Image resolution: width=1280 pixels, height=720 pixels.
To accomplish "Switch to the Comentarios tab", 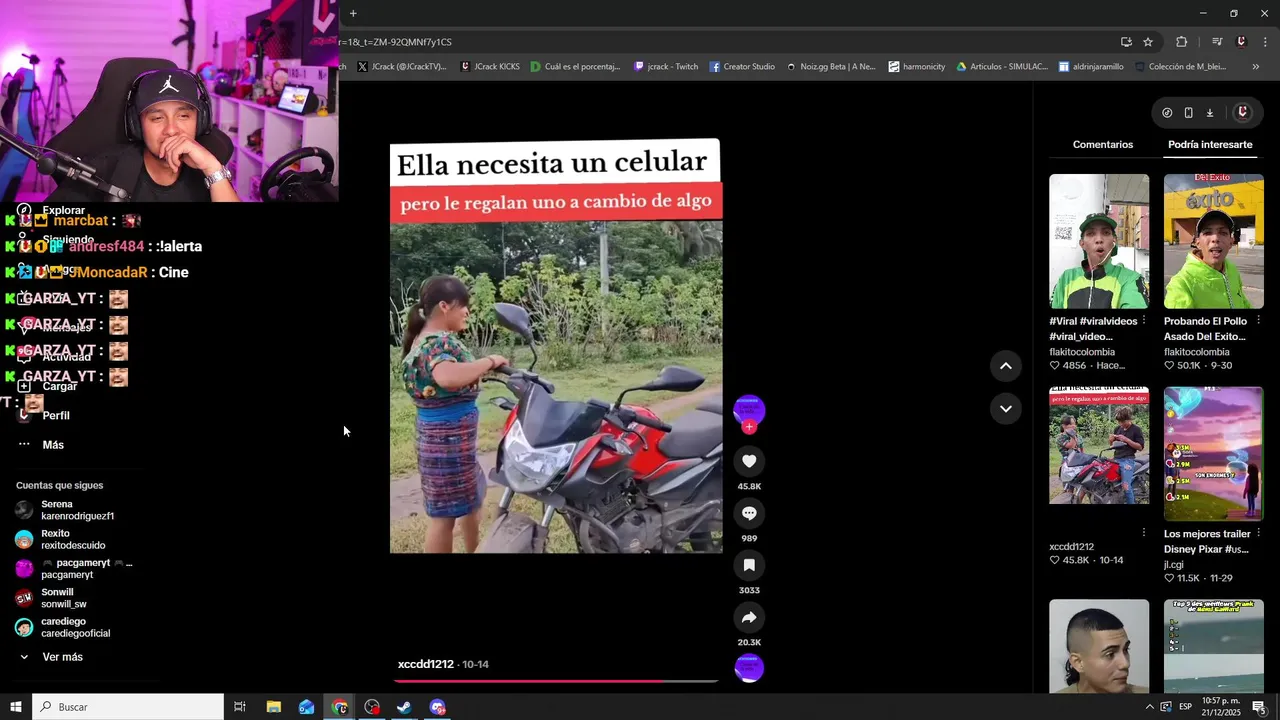I will (x=1103, y=145).
